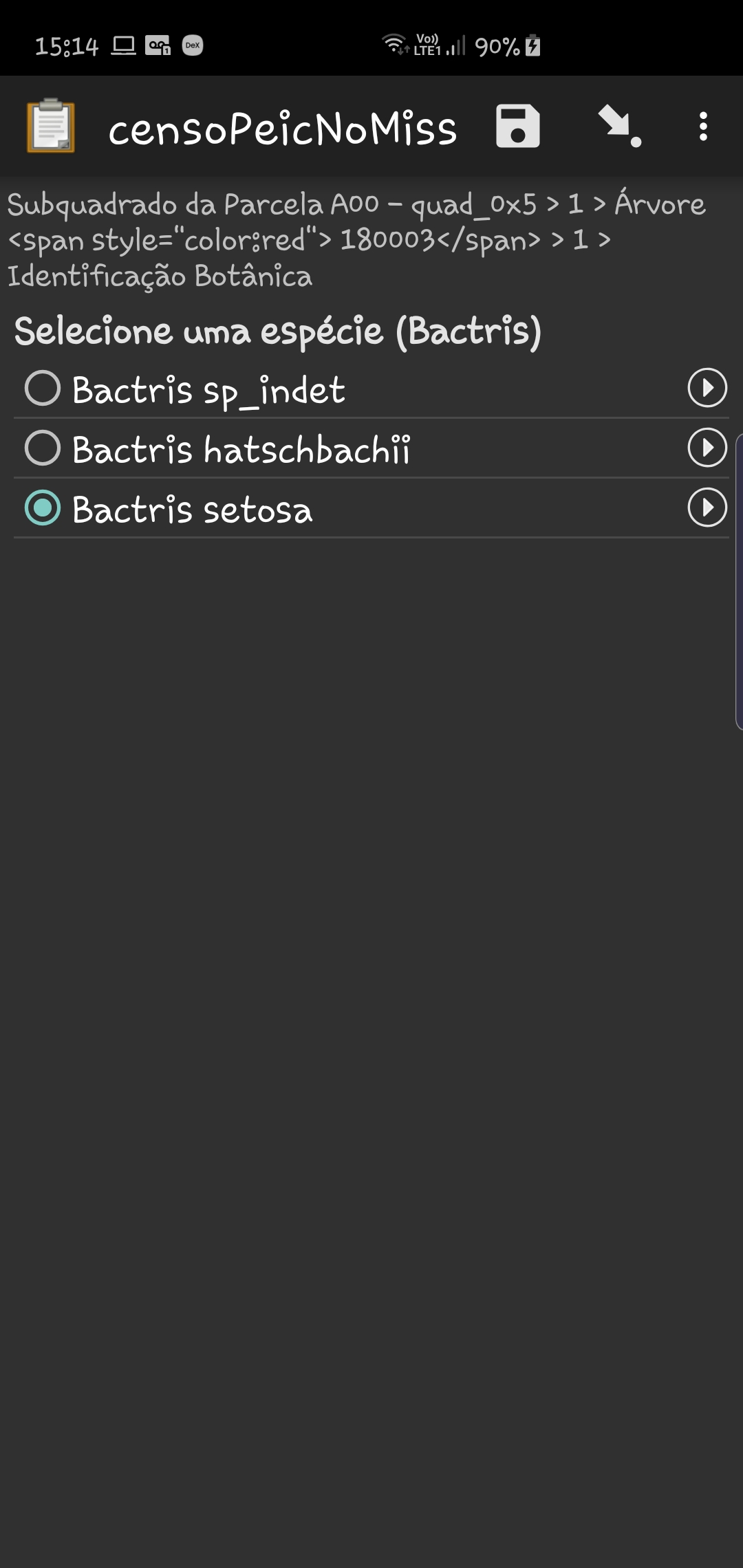The width and height of the screenshot is (743, 1568).
Task: Tap the breadcrumb path Identificação Botânica
Action: [160, 276]
